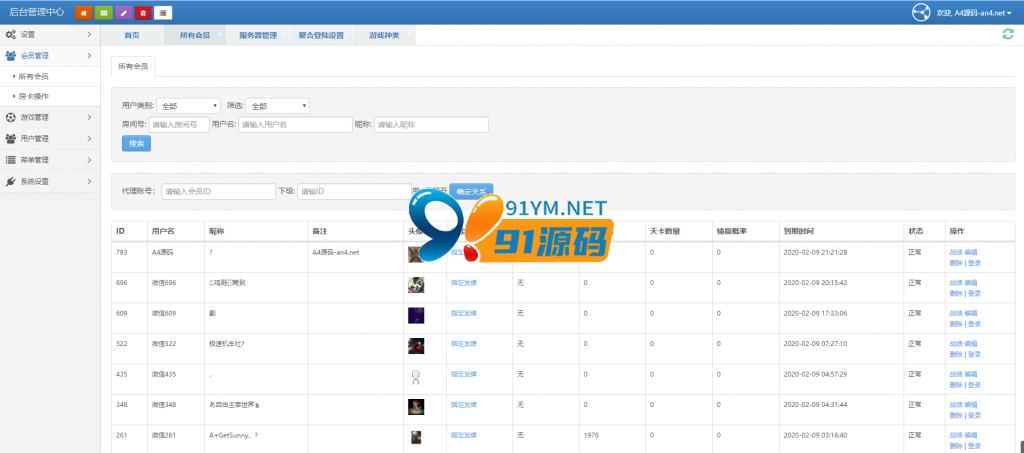Click the green grid icon button
This screenshot has height=453, width=1024.
[103, 12]
